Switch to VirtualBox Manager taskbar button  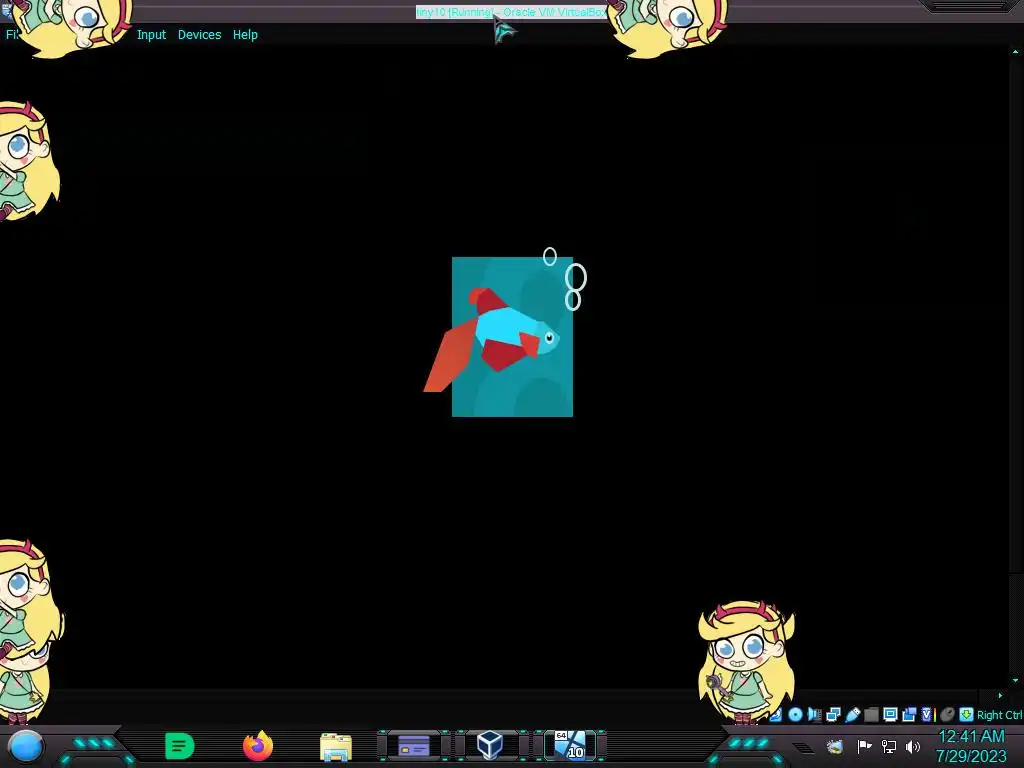pyautogui.click(x=490, y=745)
